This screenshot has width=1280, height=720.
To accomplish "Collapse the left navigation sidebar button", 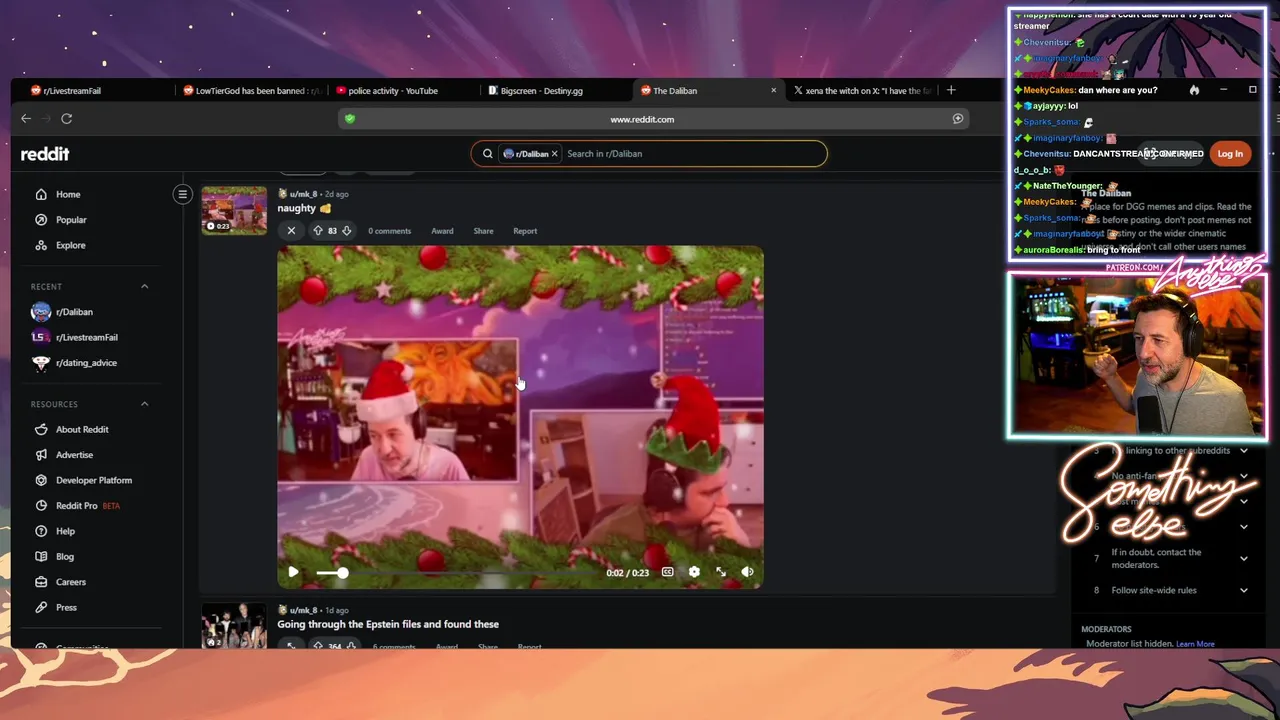I will click(182, 194).
